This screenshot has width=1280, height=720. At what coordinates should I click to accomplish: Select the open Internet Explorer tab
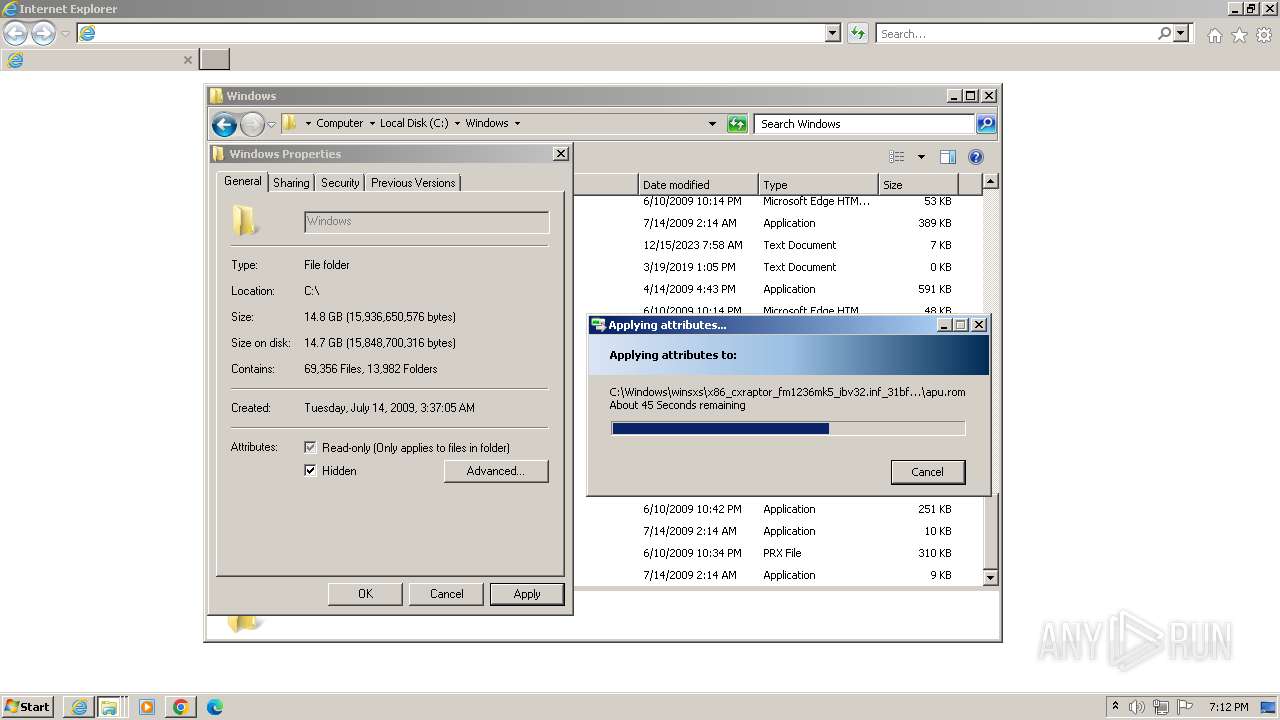(99, 60)
